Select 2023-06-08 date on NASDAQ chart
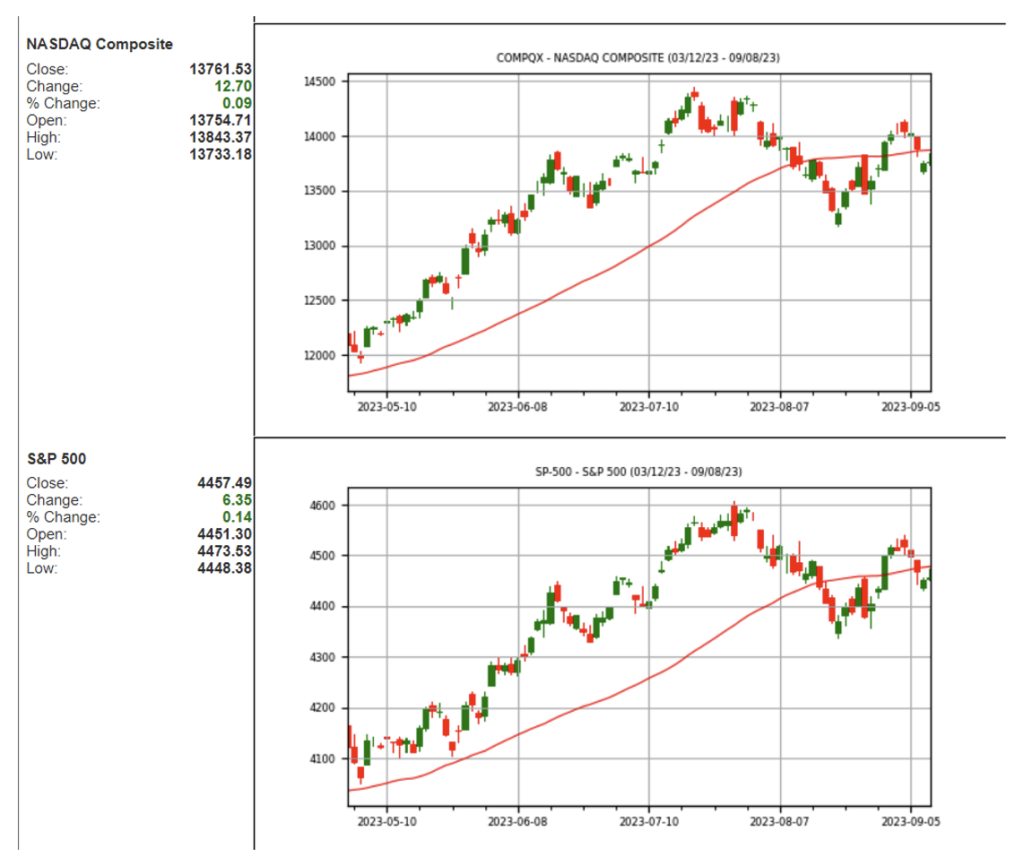The height and width of the screenshot is (857, 1024). coord(518,407)
